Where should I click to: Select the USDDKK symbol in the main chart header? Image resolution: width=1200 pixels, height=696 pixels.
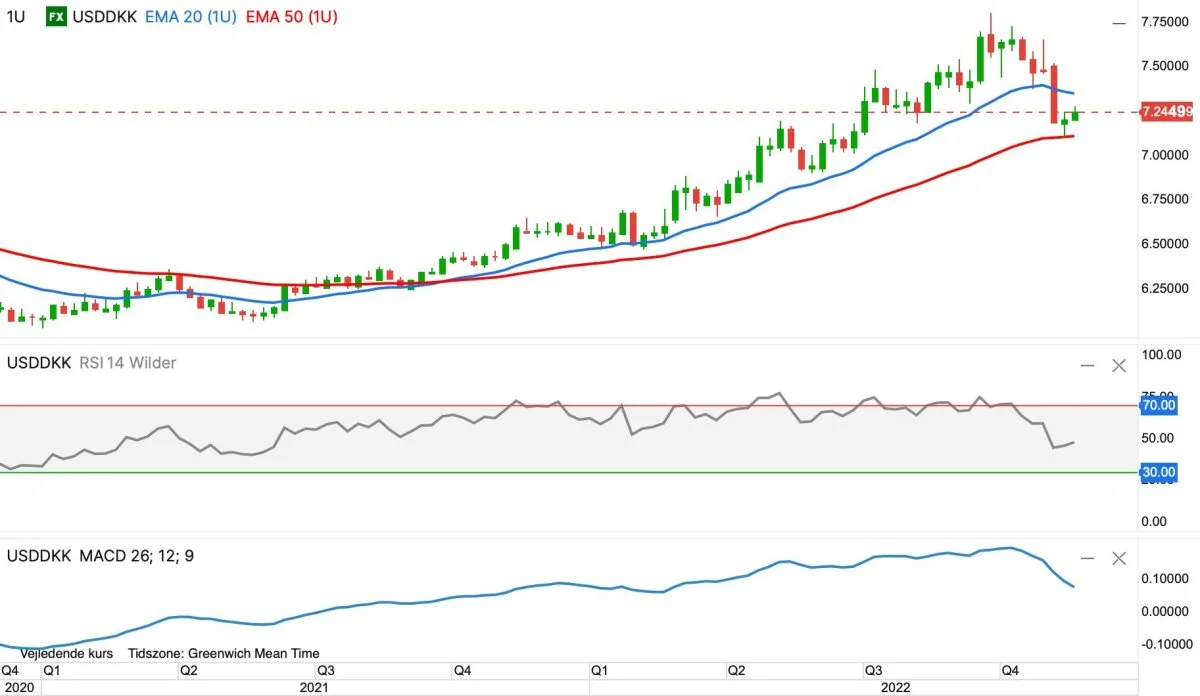coord(107,17)
